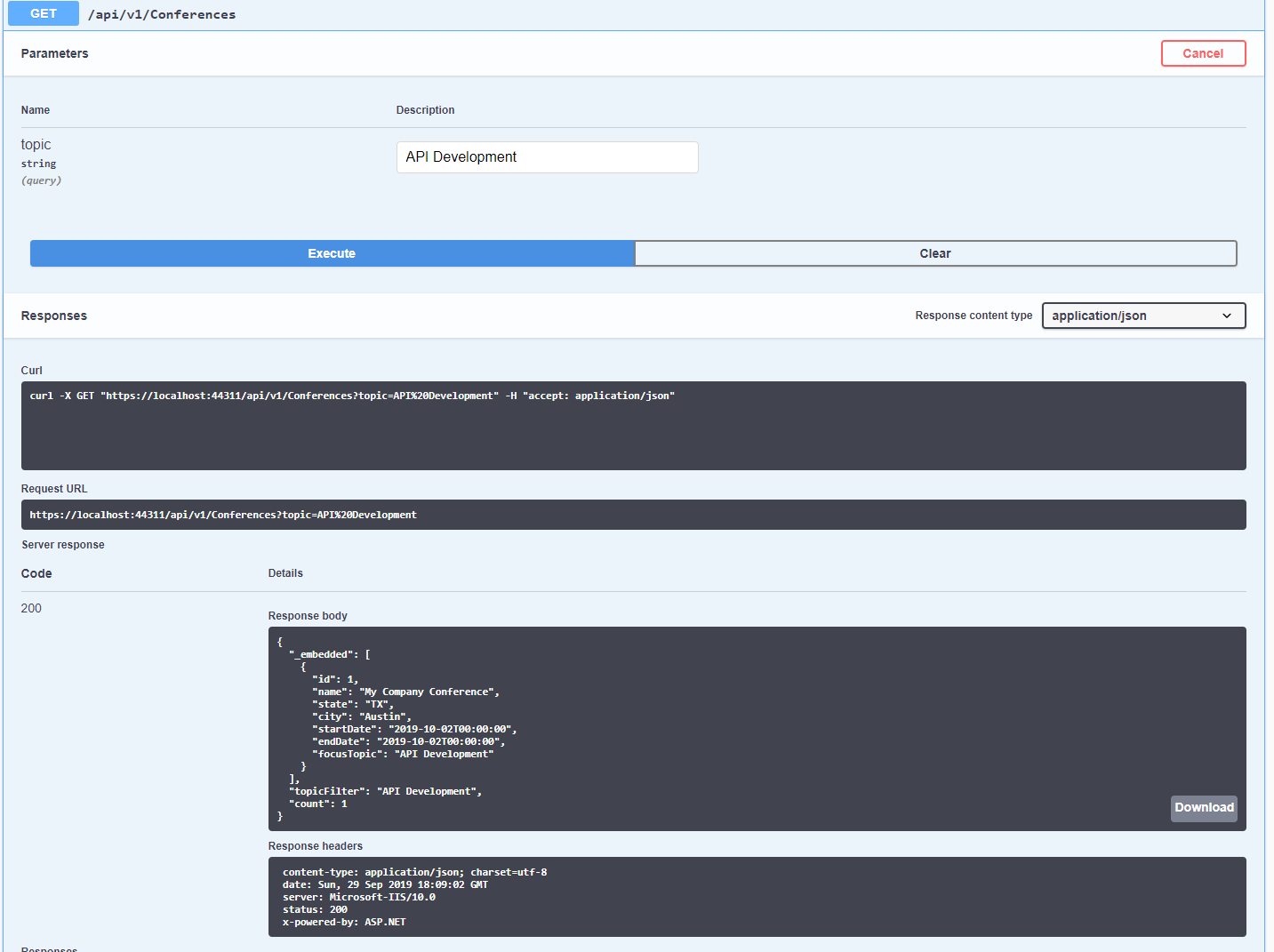
Task: Click the 200 response code
Action: (31, 608)
